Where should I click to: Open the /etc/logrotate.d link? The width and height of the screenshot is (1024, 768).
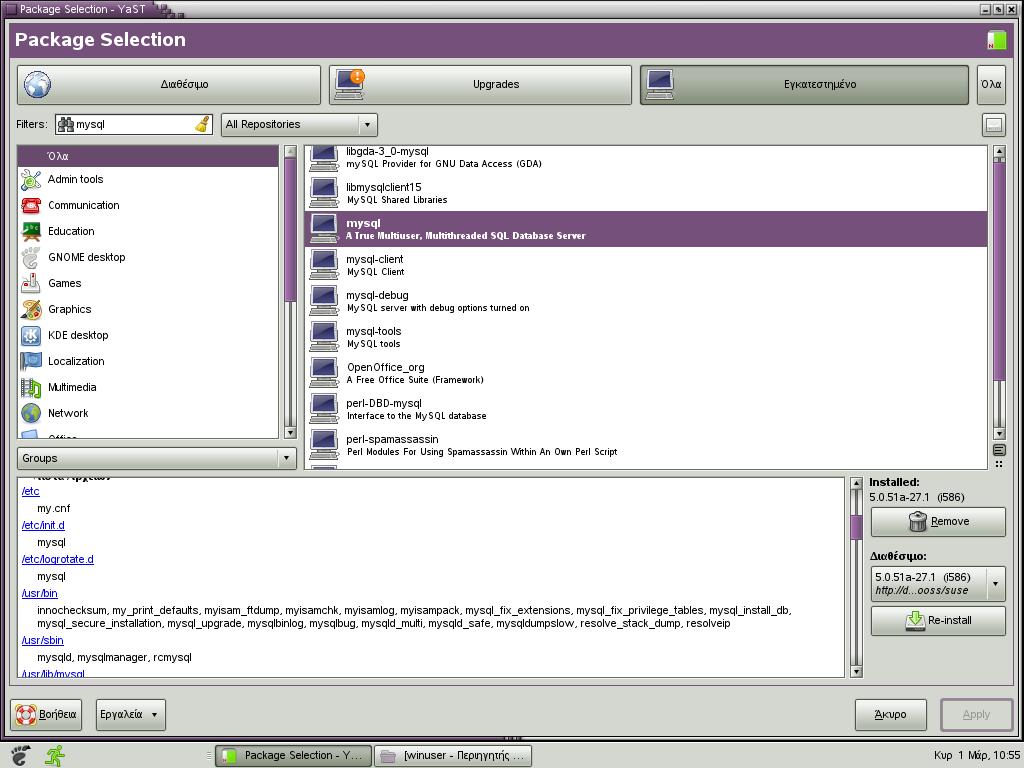pos(57,559)
